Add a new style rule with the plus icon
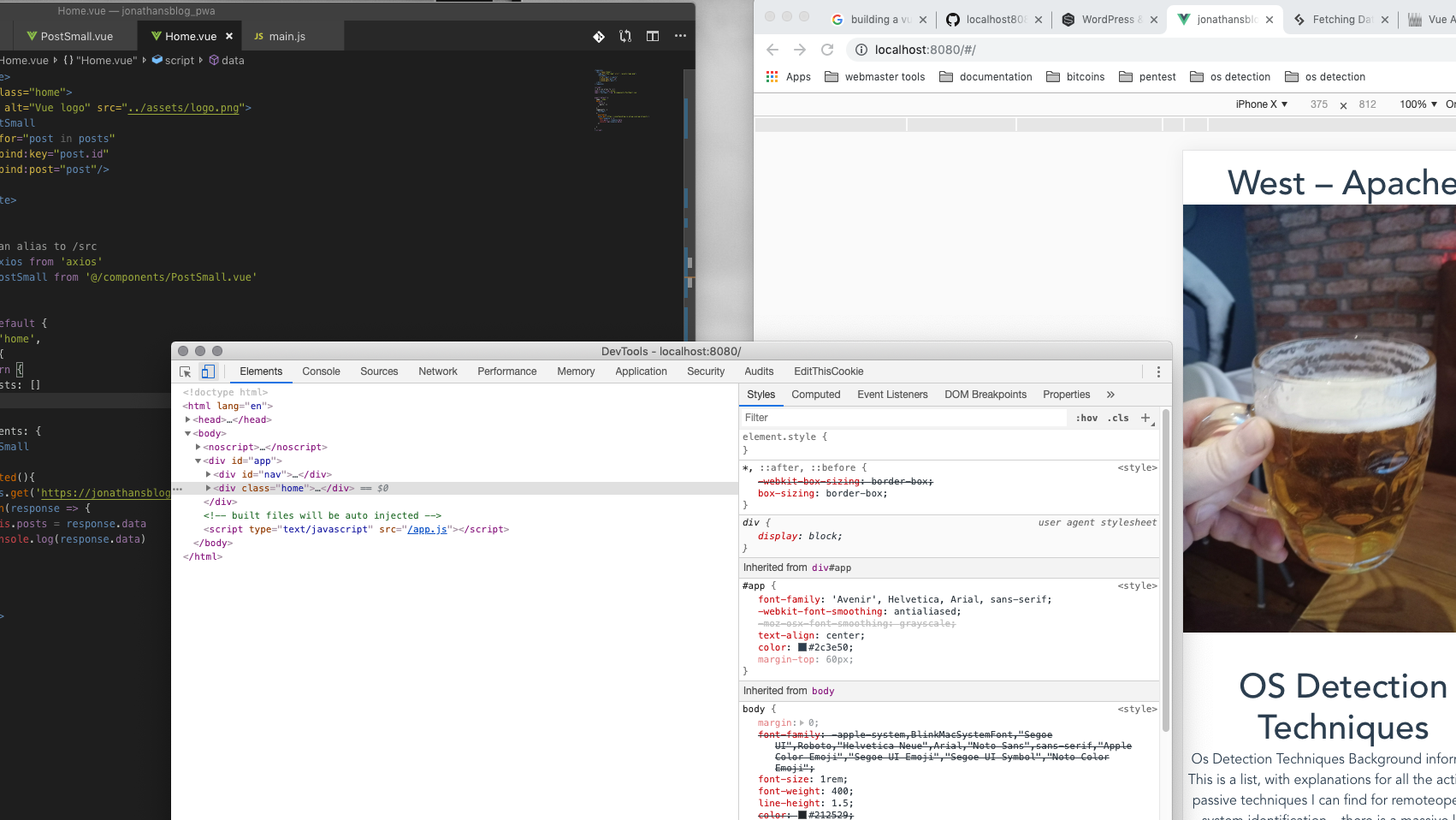1456x820 pixels. click(1145, 418)
